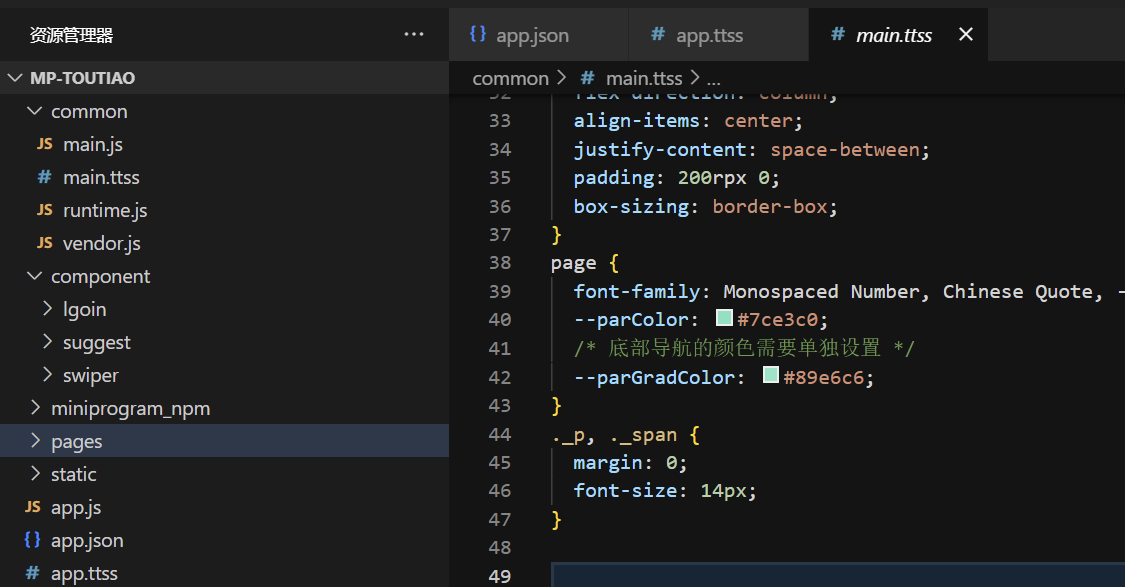The image size is (1125, 587).
Task: Open the swiper folder in component
Action: click(90, 375)
